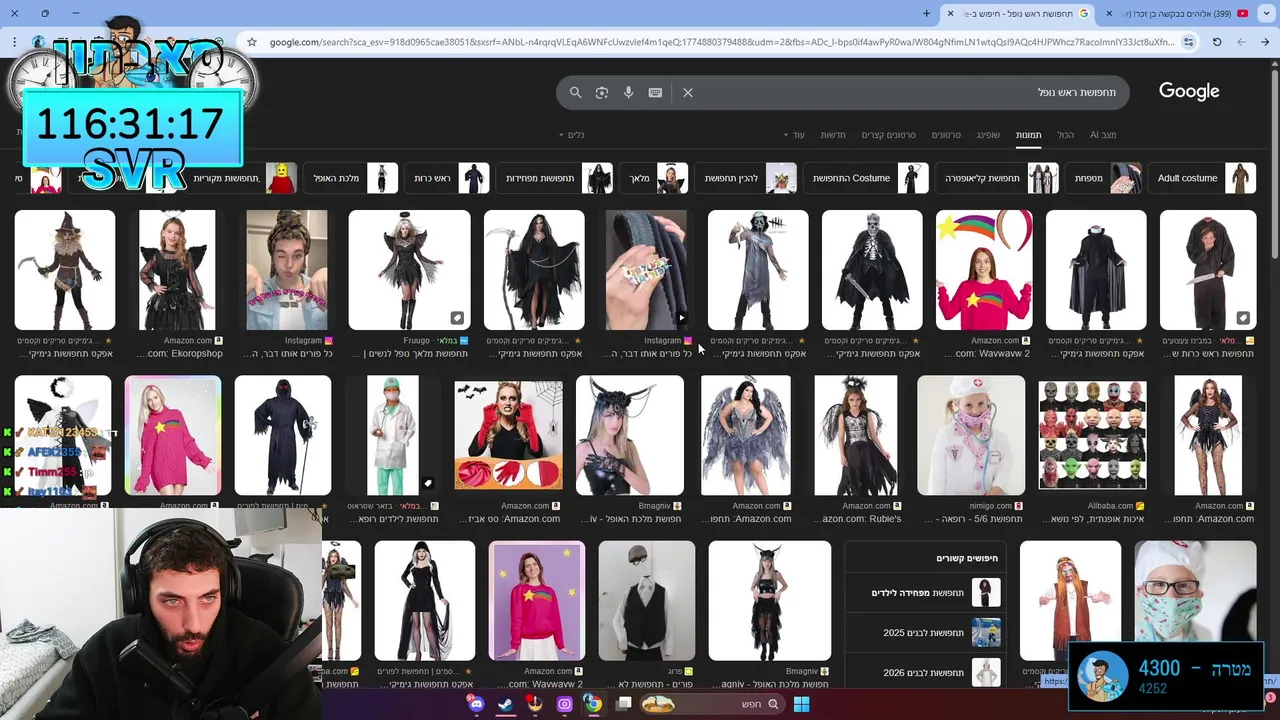The height and width of the screenshot is (720, 1280).
Task: Open the 'כלים' tools dropdown
Action: 571,135
